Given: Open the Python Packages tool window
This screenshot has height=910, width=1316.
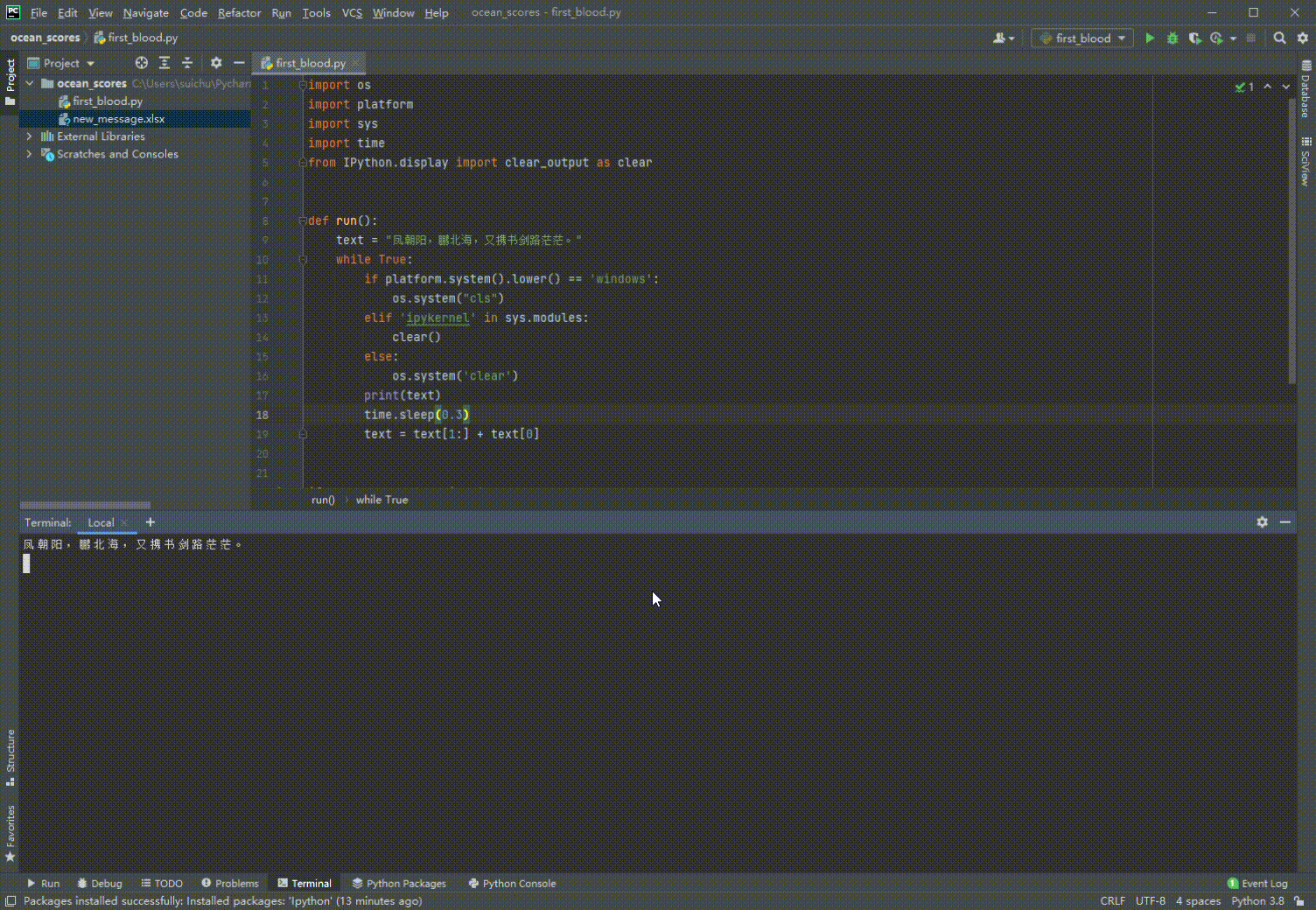Looking at the screenshot, I should click(399, 883).
